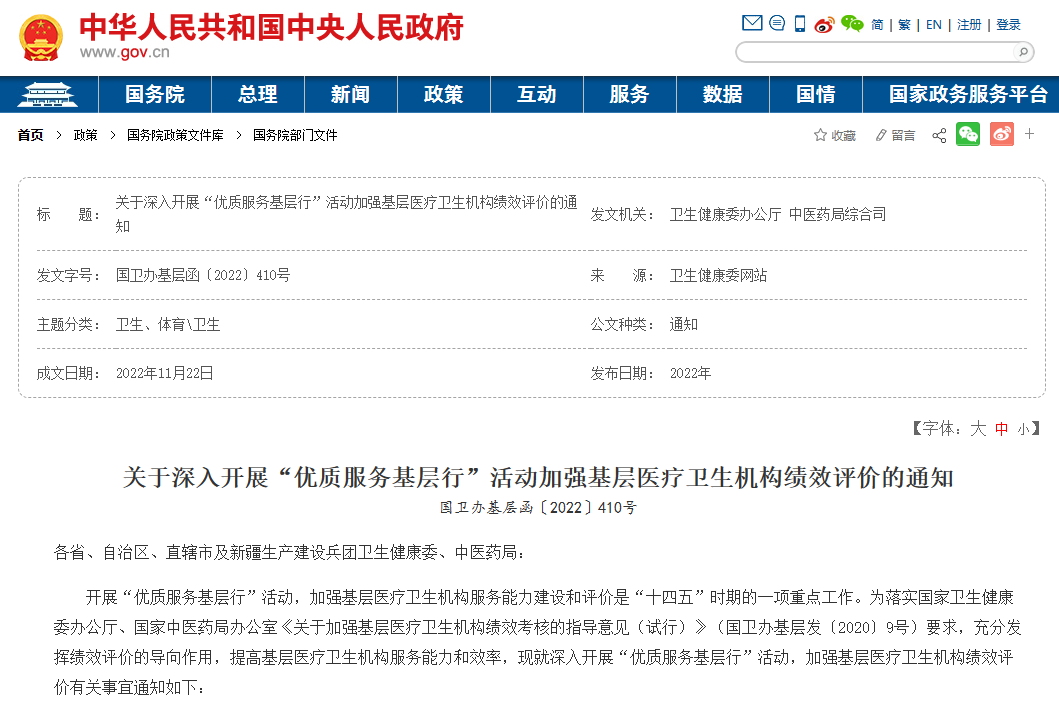The image size is (1059, 702).
Task: Go to 政策 breadcrumb link
Action: pos(86,135)
